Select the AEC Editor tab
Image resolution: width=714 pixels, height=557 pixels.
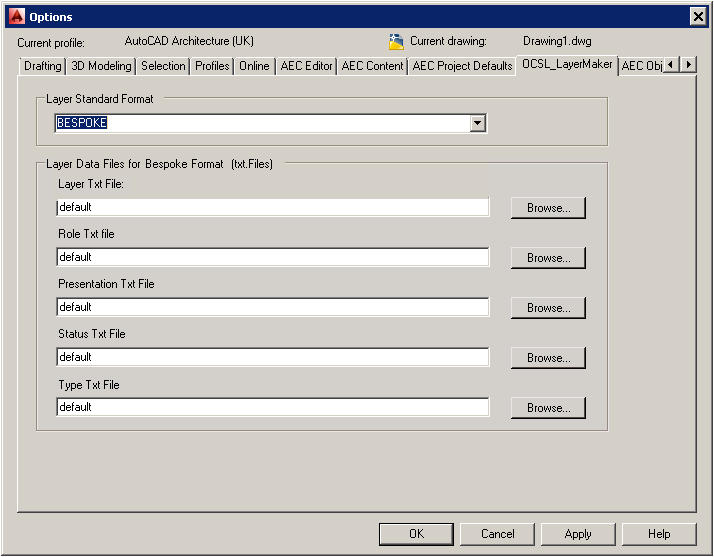click(306, 66)
